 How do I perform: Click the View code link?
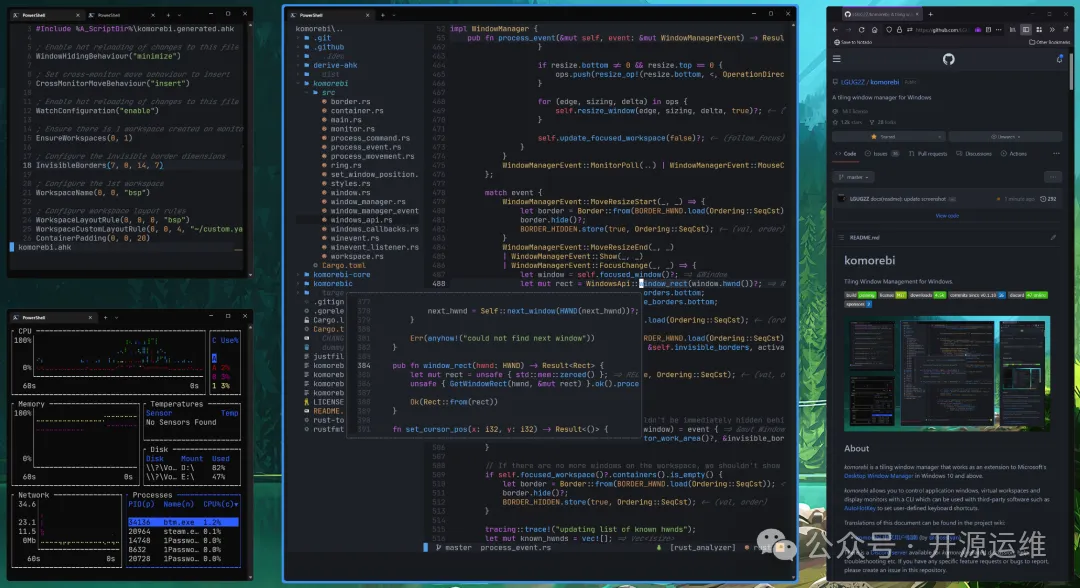(946, 215)
